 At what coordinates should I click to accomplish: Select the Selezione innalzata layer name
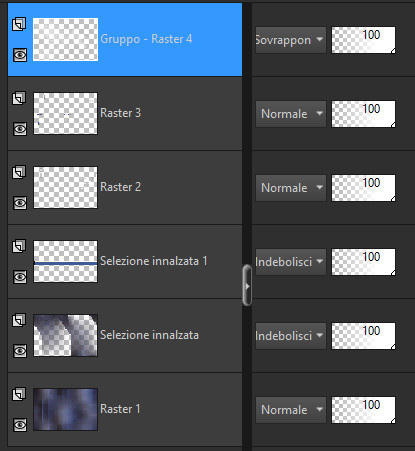149,335
